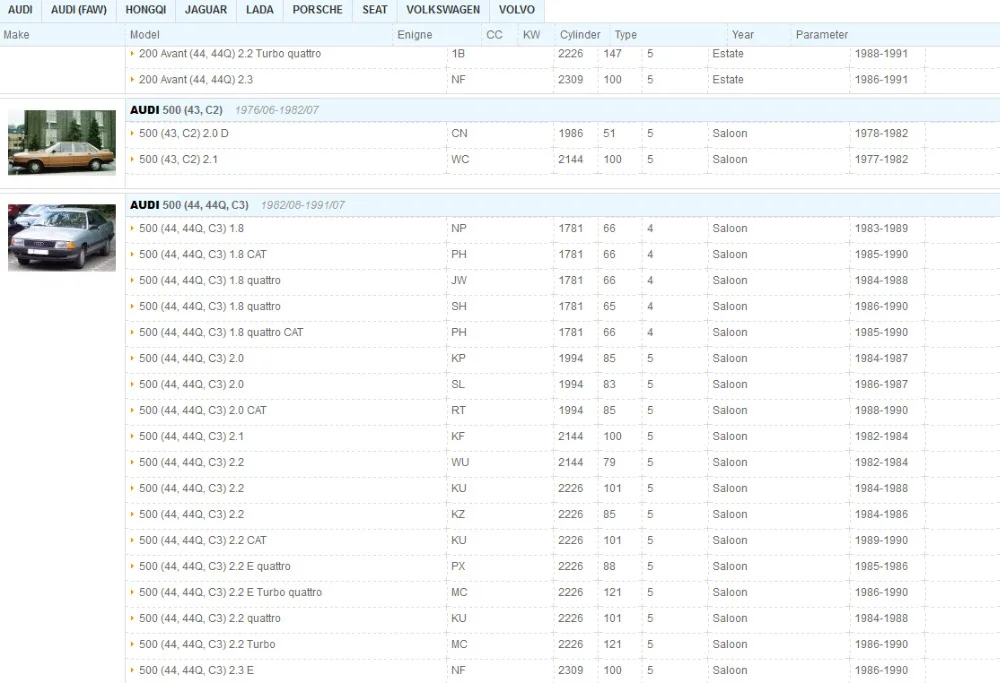1000x683 pixels.
Task: Switch to the AUDI tab
Action: tap(20, 10)
